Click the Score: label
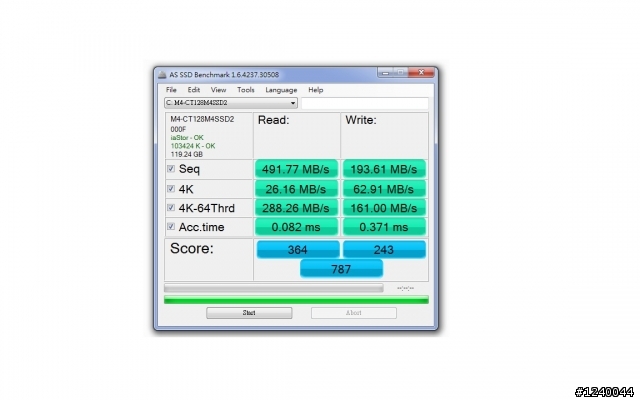 tap(191, 248)
